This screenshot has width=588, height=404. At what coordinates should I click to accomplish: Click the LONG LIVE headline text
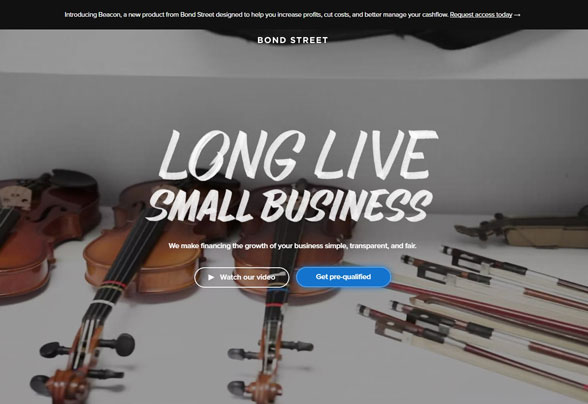pyautogui.click(x=297, y=155)
